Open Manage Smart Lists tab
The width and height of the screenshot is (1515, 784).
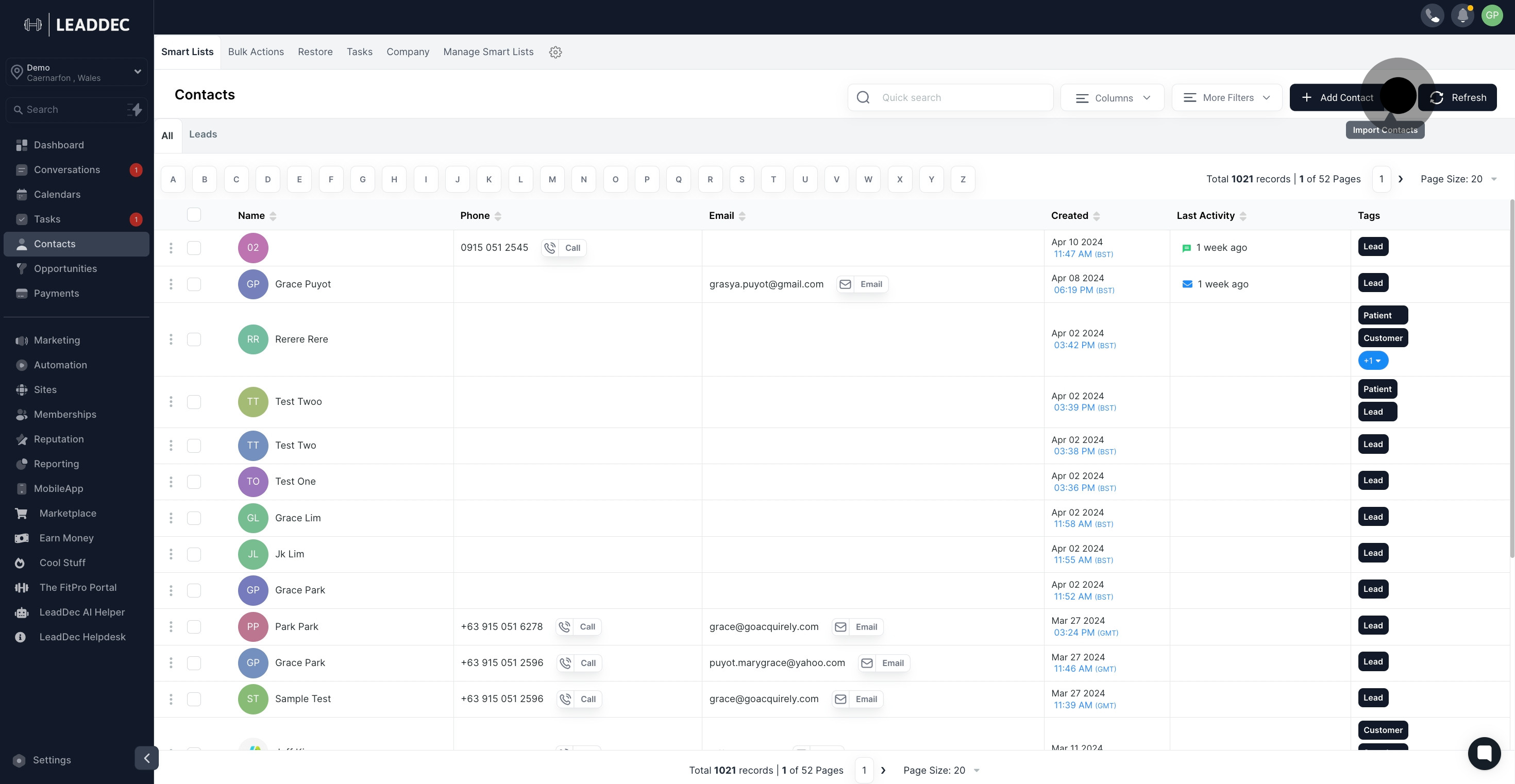[x=488, y=52]
